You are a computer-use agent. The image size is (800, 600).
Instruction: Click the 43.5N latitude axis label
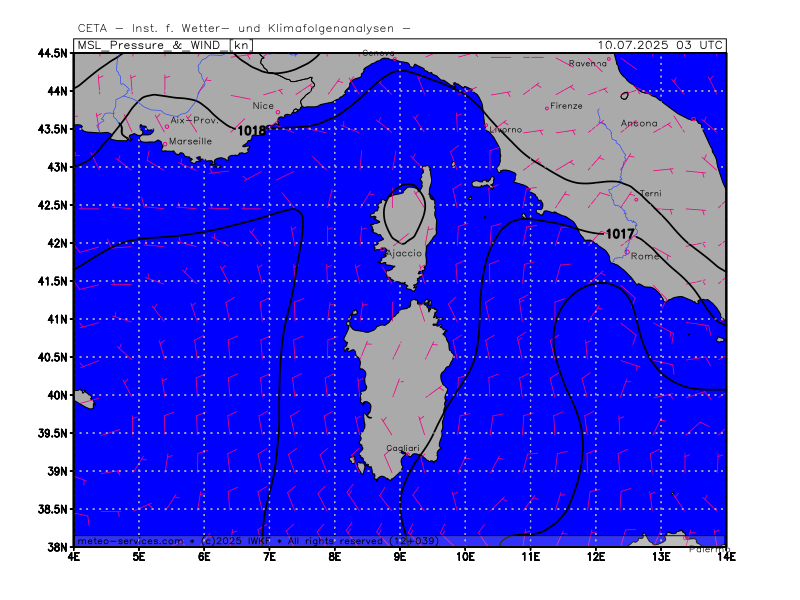click(x=53, y=129)
